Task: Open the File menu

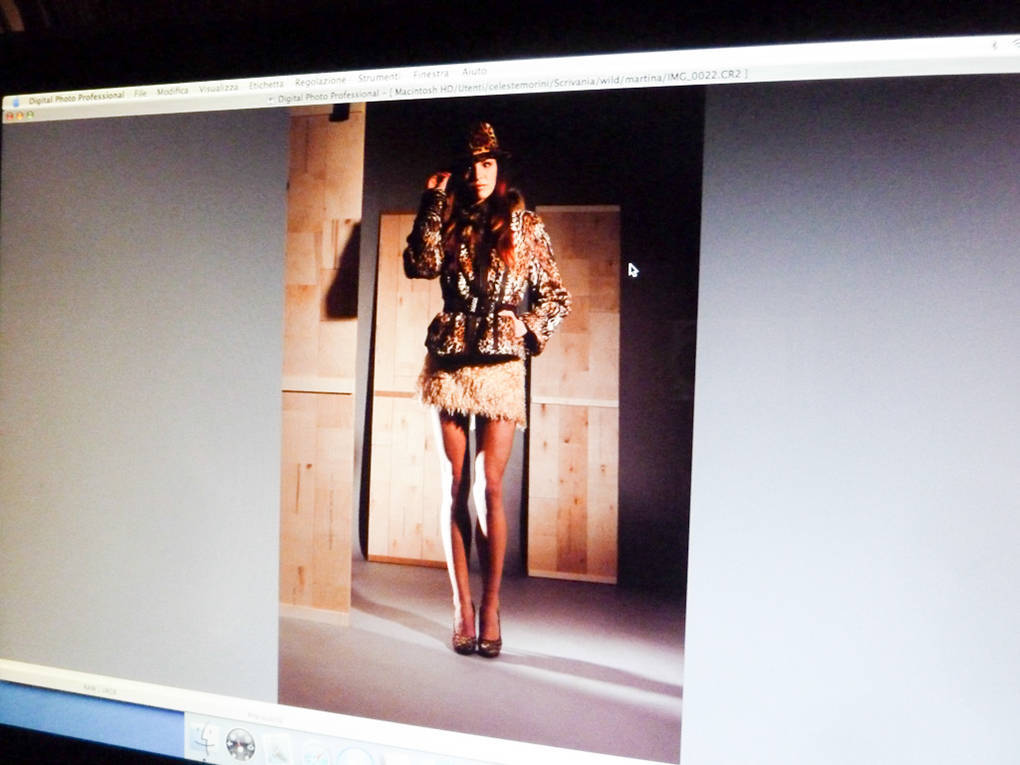Action: click(140, 92)
